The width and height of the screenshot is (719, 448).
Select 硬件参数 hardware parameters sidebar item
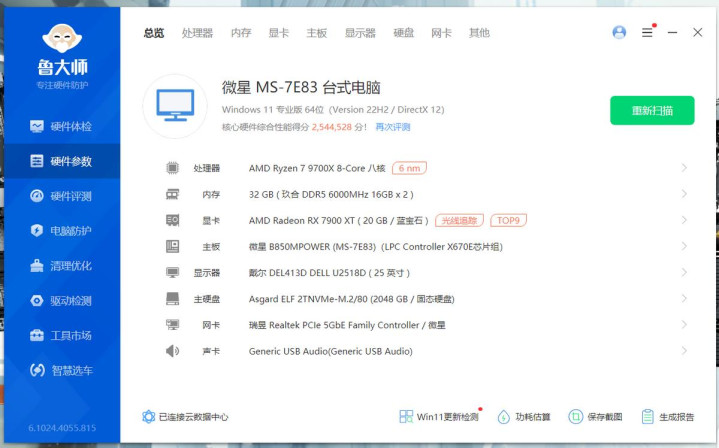pyautogui.click(x=61, y=161)
